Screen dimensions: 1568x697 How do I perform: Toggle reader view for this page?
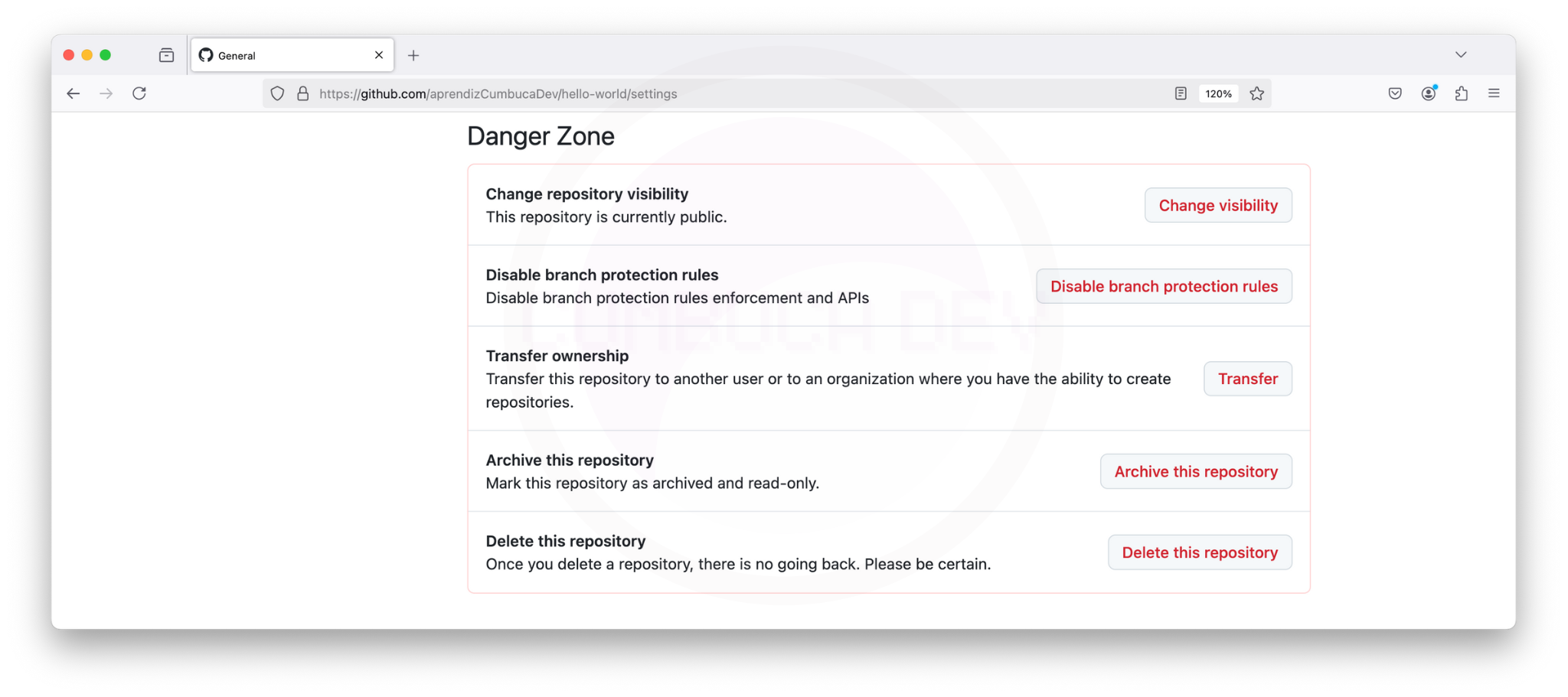coord(1181,93)
